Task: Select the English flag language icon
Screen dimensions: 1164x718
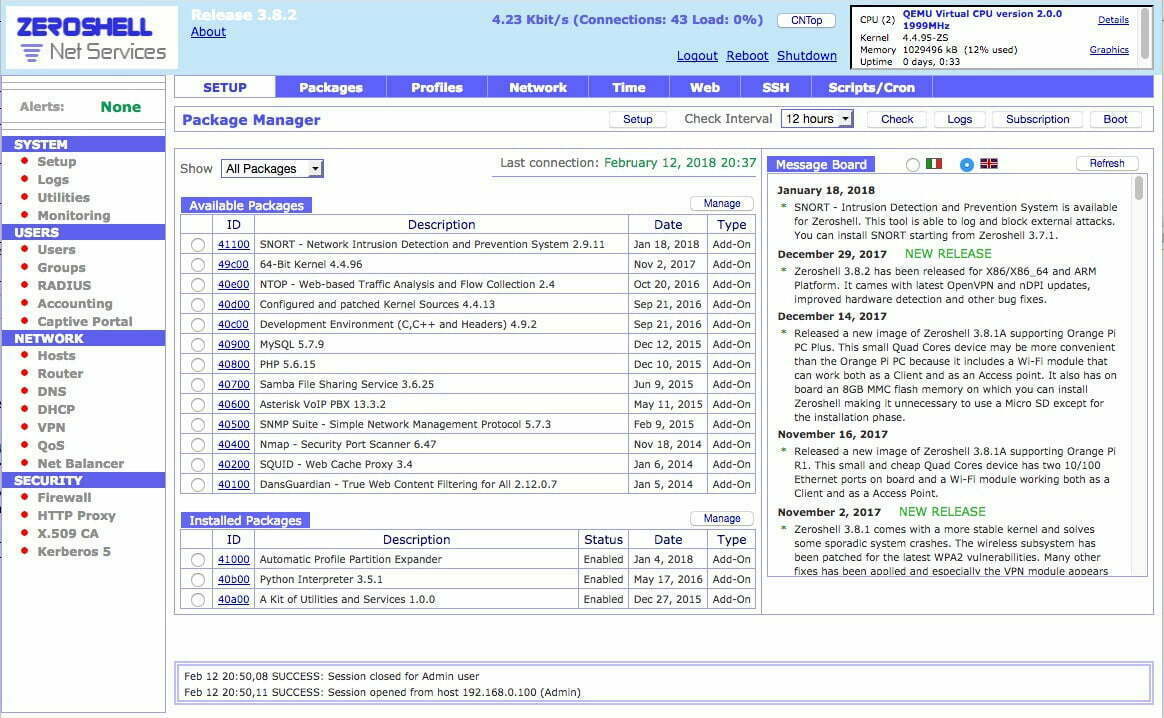Action: [x=989, y=163]
